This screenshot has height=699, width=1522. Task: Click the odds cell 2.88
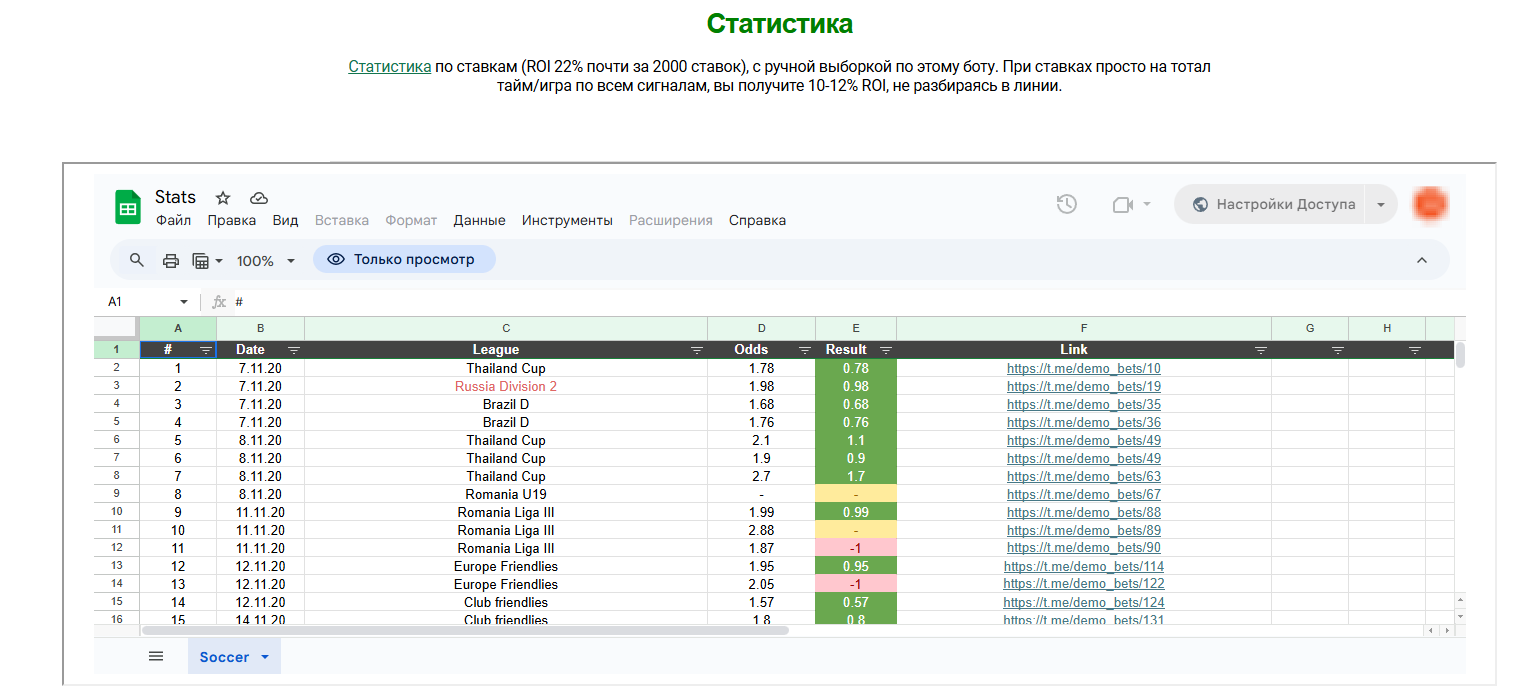(761, 530)
